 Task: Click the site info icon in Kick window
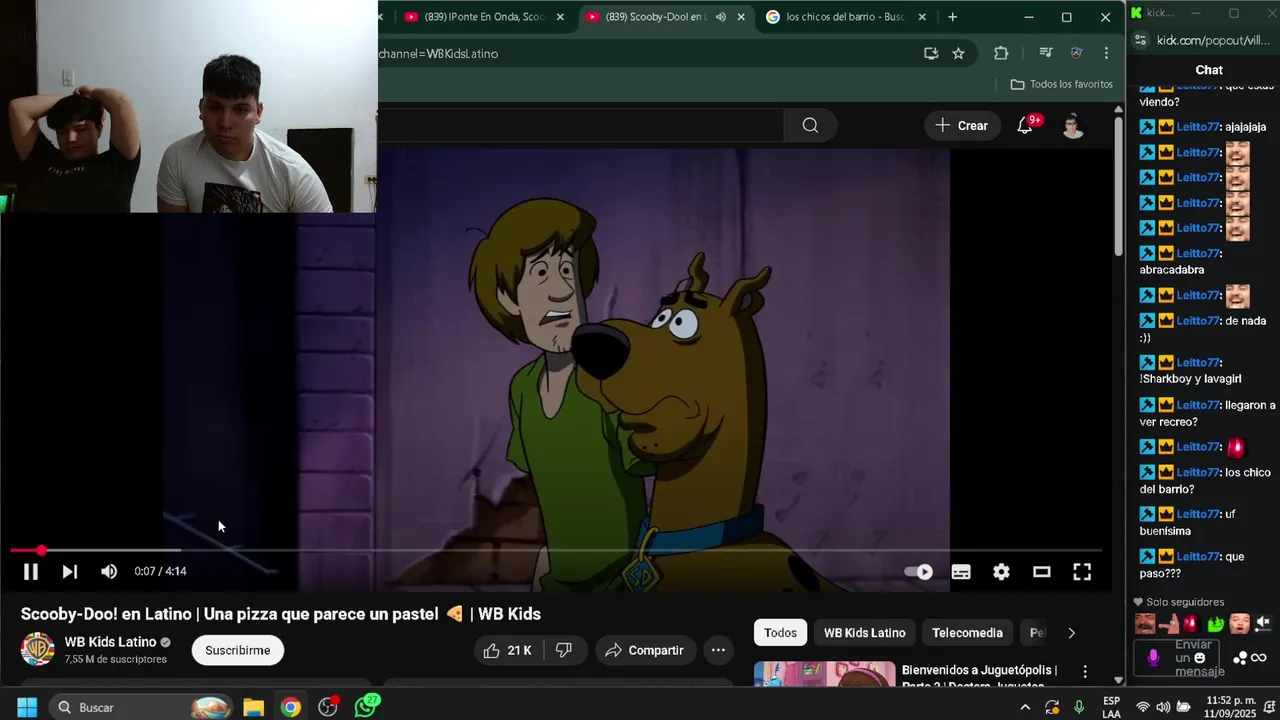[1141, 41]
